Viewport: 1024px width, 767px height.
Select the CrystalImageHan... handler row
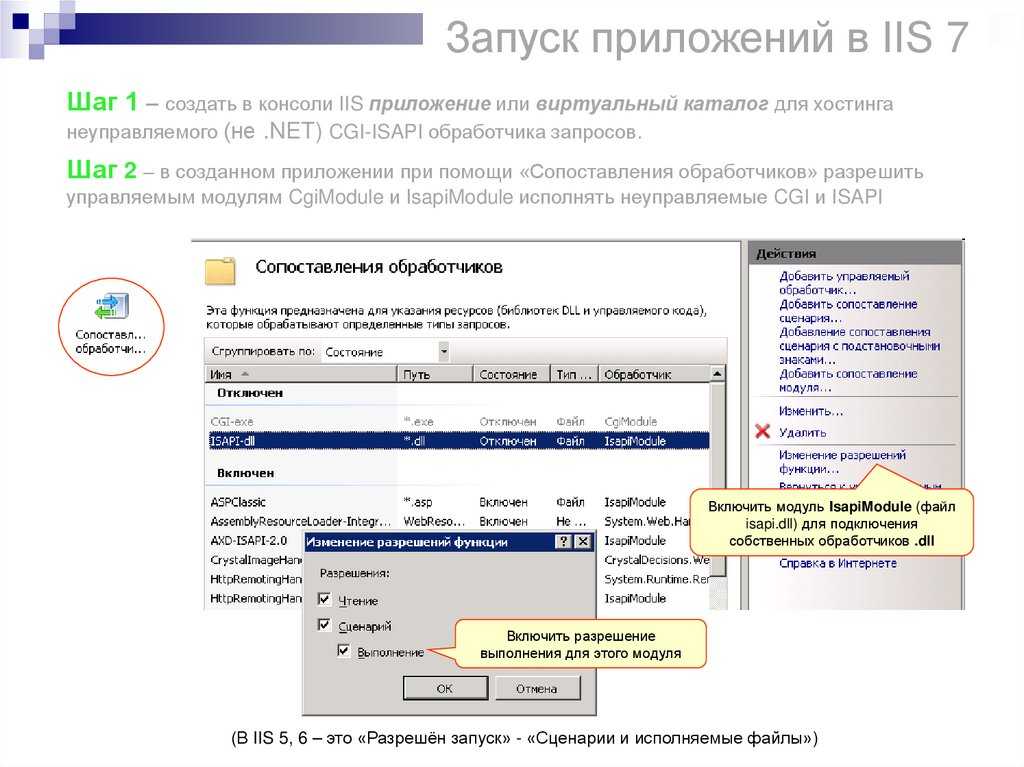click(256, 560)
